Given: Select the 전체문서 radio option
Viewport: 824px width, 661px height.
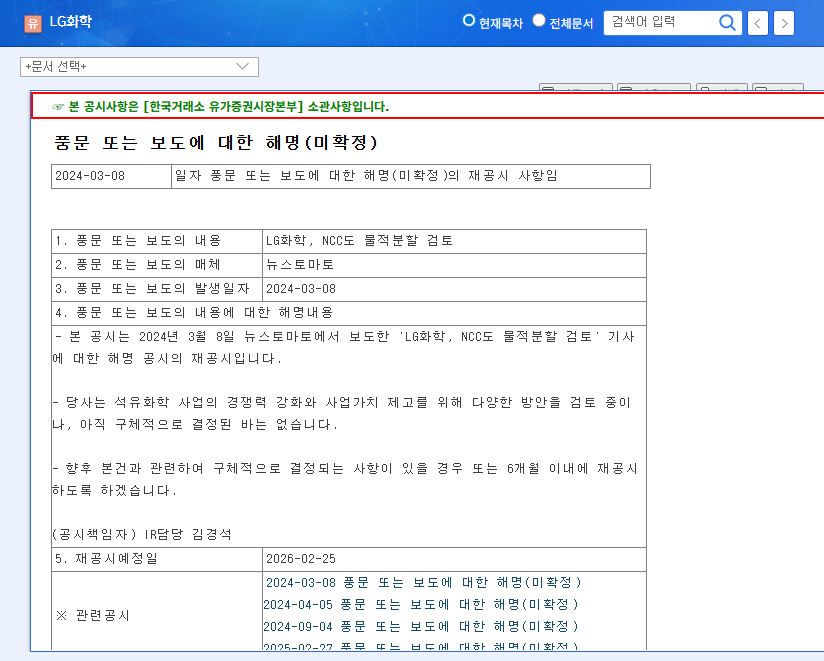Looking at the screenshot, I should [539, 20].
